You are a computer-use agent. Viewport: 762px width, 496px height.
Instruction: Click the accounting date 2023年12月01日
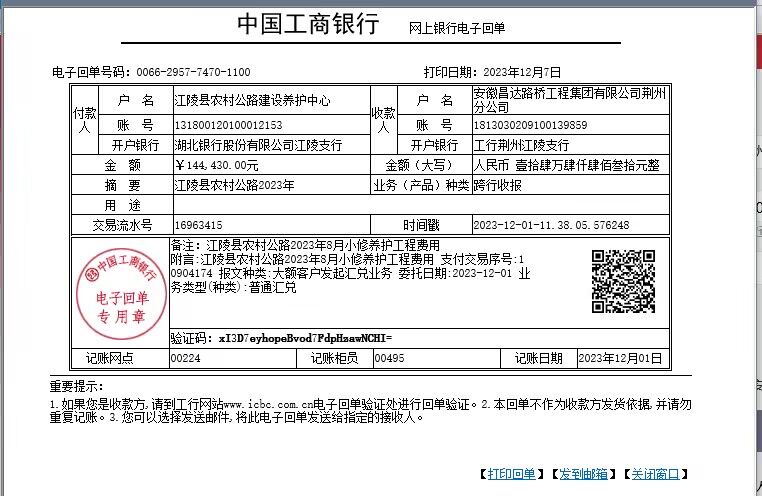[620, 357]
